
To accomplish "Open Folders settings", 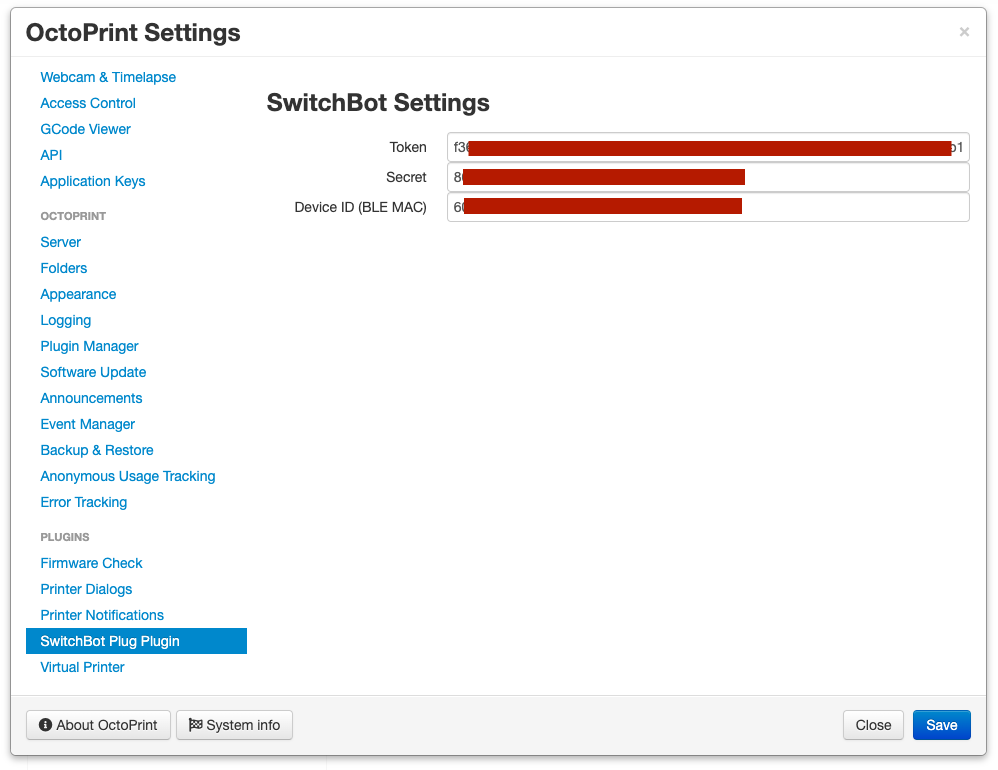I will 64,269.
